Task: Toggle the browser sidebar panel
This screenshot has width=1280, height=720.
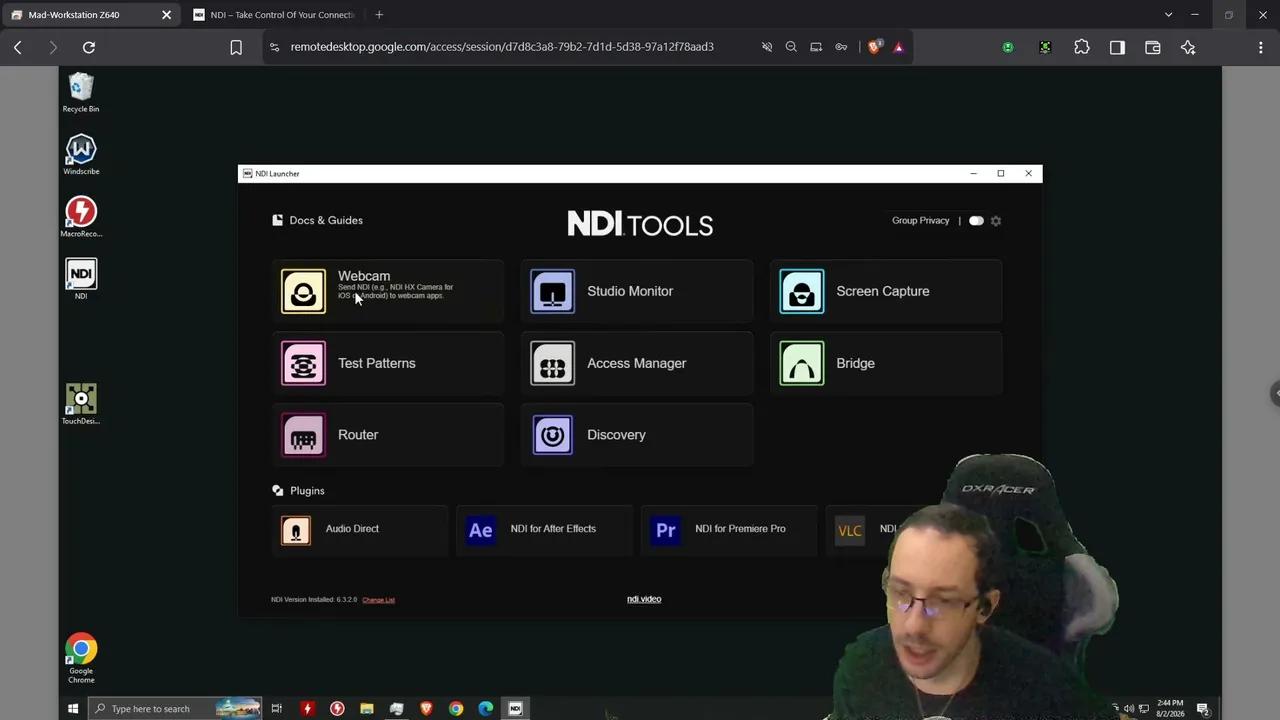Action: (x=1117, y=47)
